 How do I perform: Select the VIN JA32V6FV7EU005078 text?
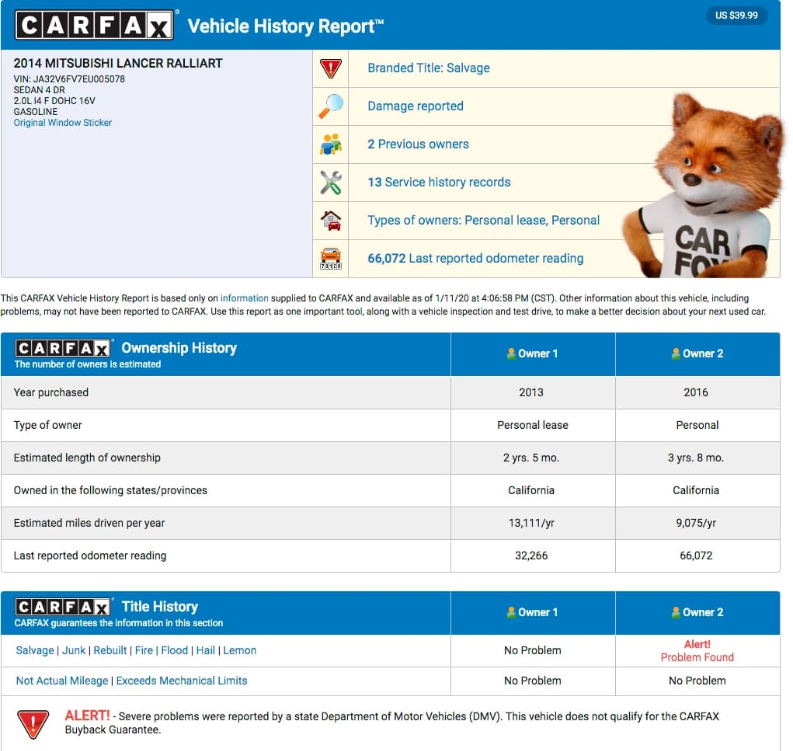69,79
